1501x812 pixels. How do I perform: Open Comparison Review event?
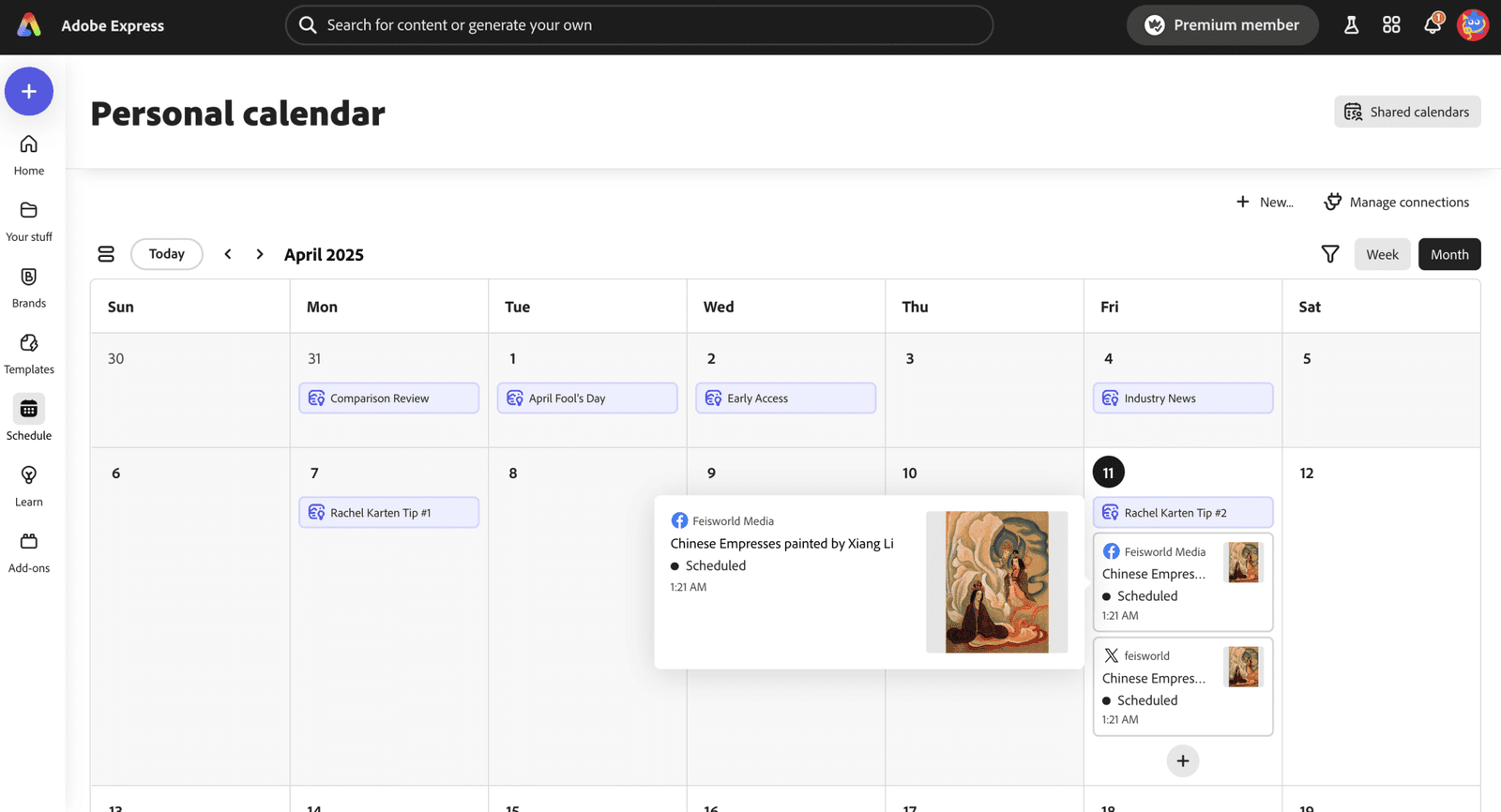(x=388, y=398)
